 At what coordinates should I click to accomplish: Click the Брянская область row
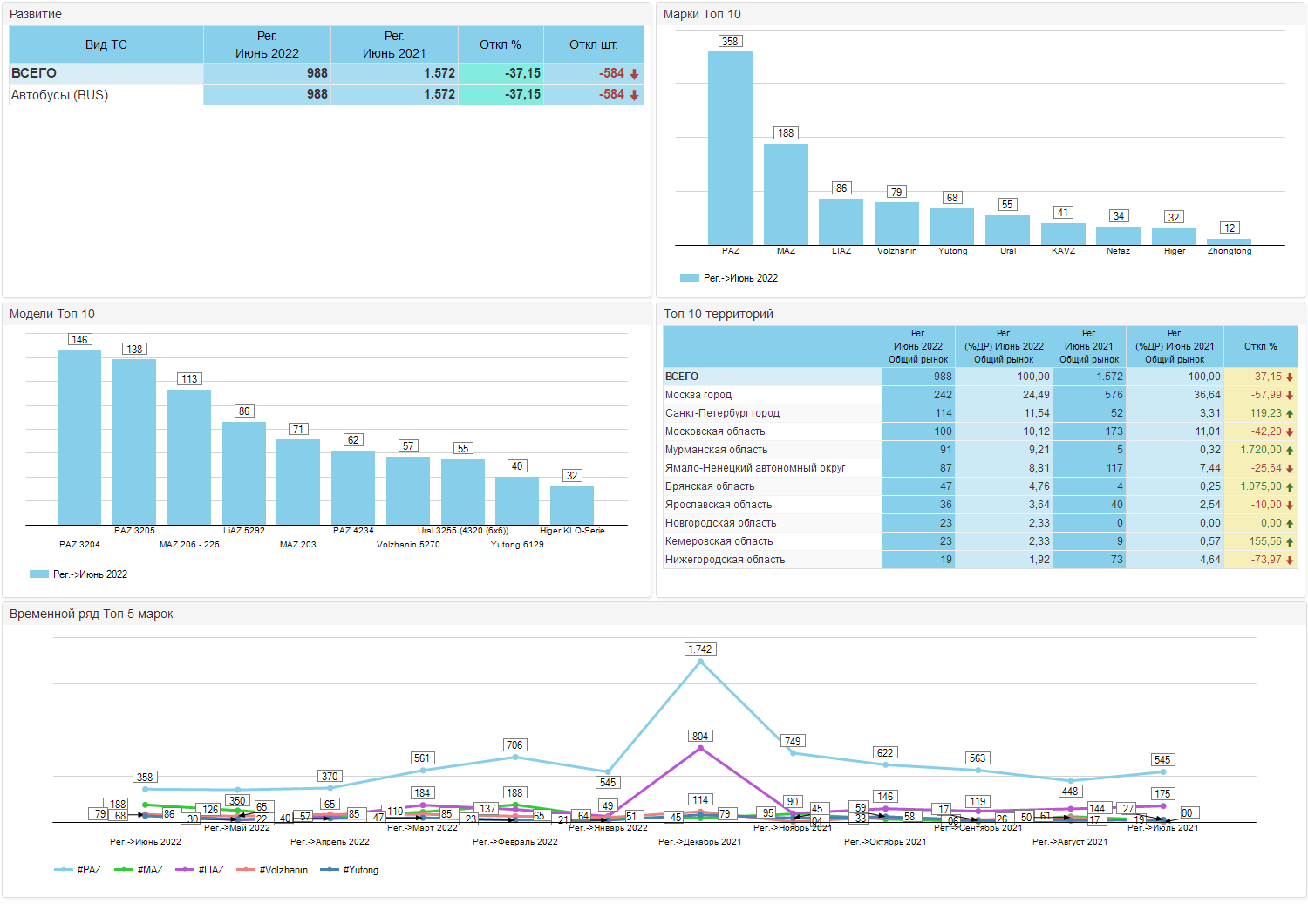pos(980,486)
